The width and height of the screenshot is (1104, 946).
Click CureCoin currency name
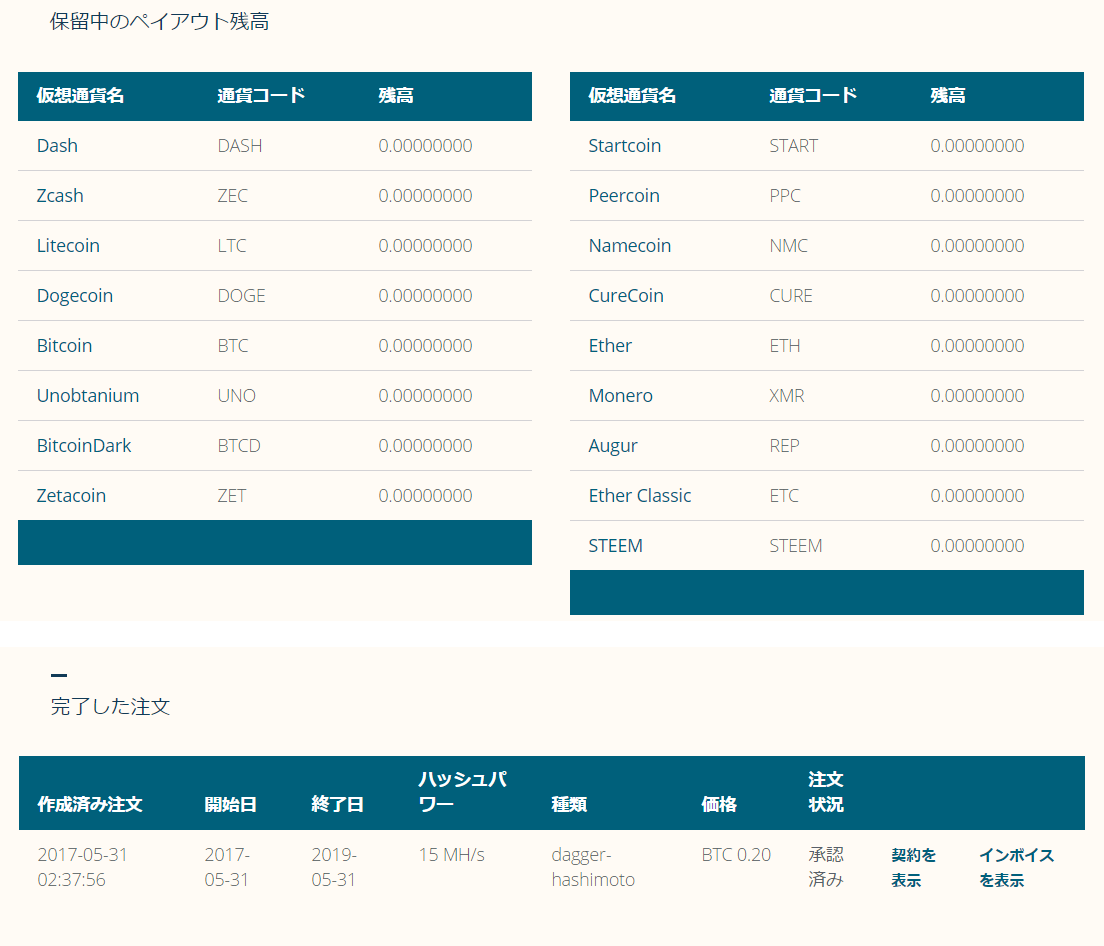626,296
